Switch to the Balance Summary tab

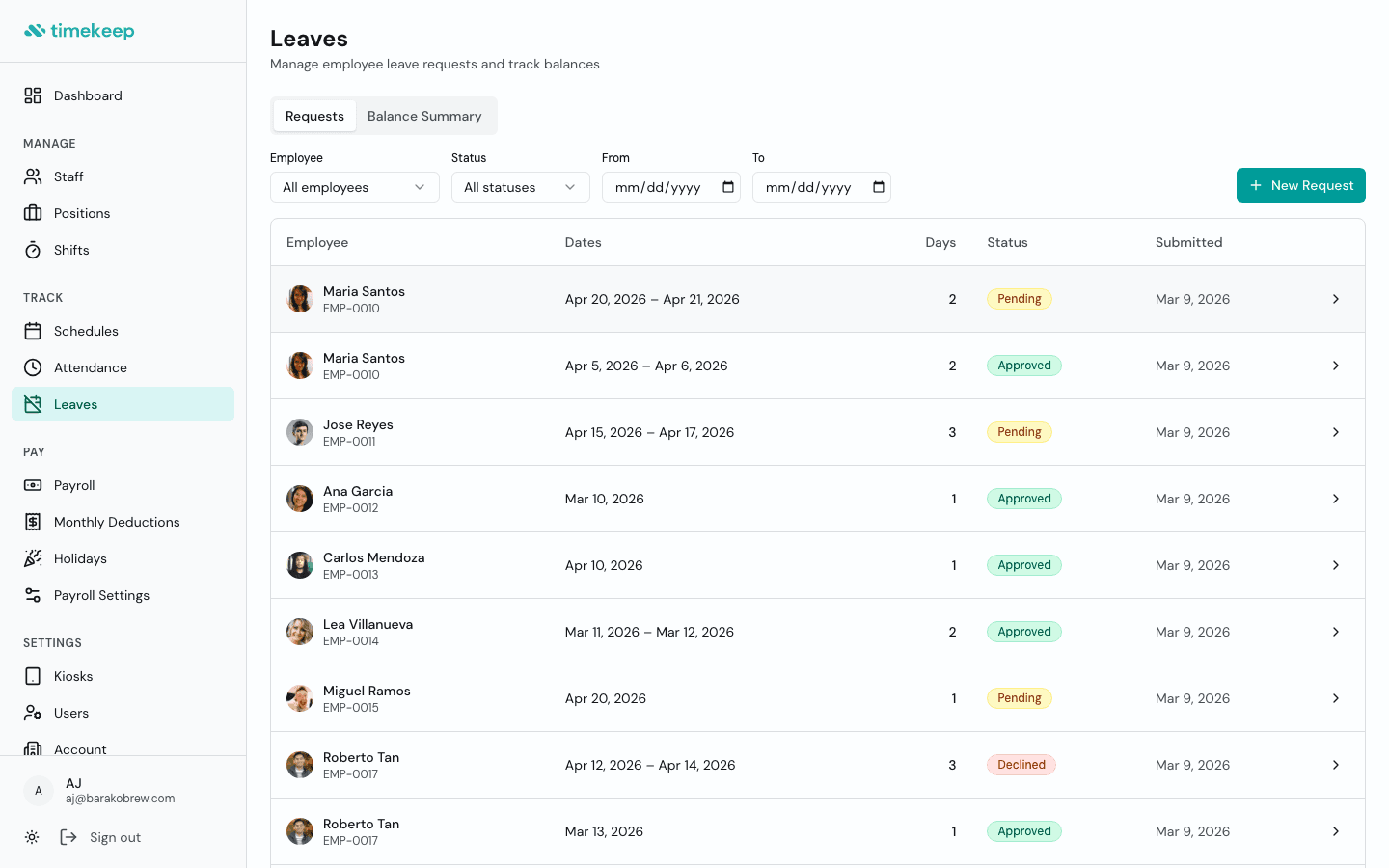[424, 115]
